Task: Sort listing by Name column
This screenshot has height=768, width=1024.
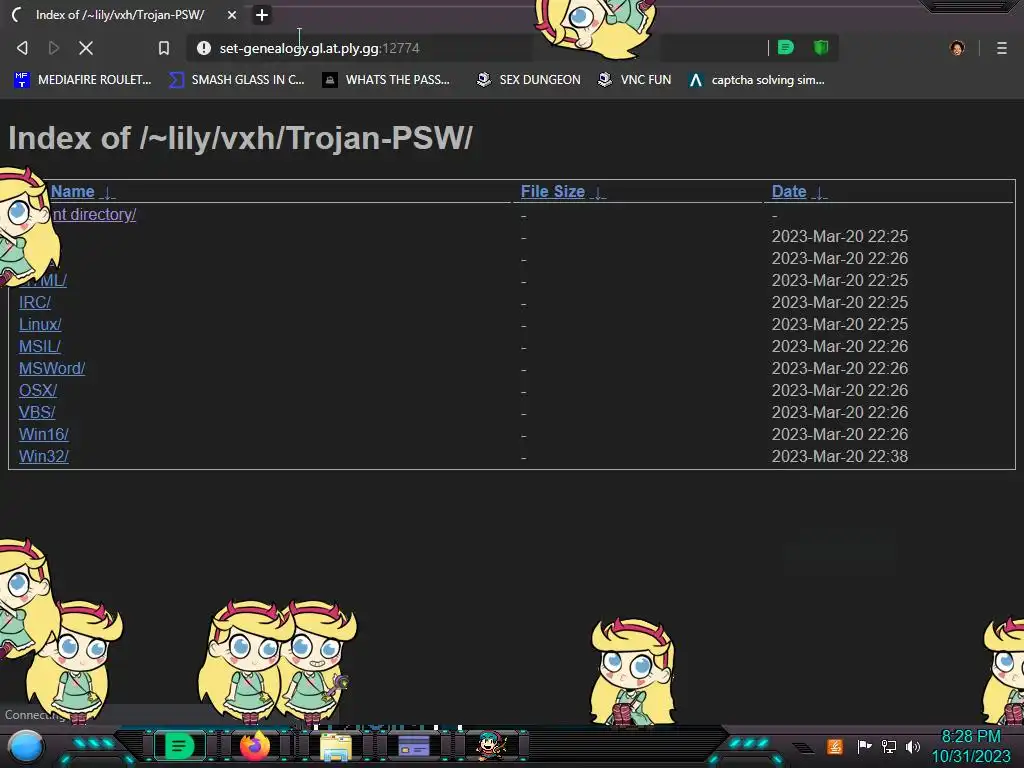Action: 72,191
